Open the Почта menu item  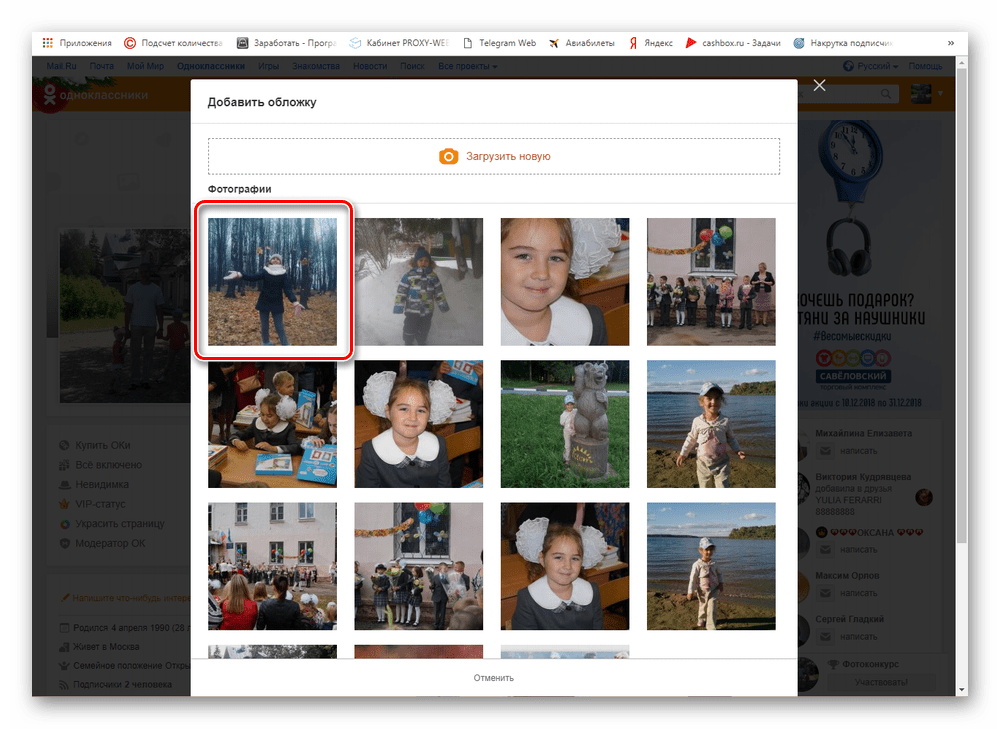101,66
